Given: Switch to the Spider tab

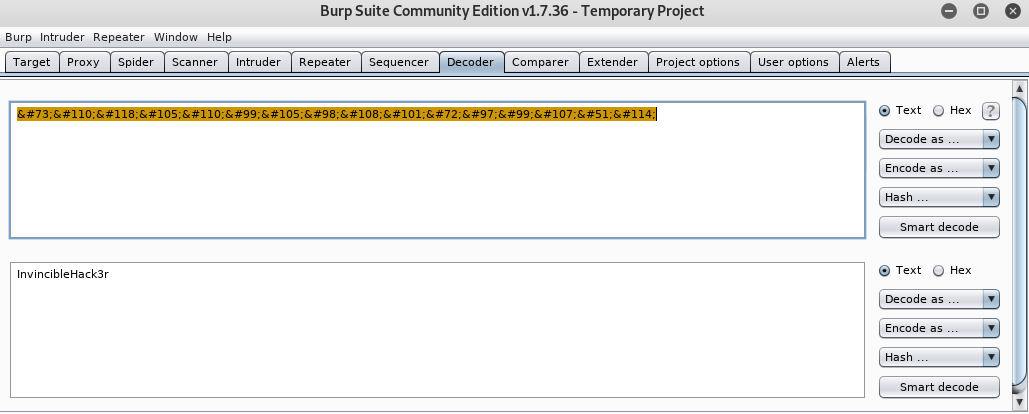Looking at the screenshot, I should click(136, 62).
